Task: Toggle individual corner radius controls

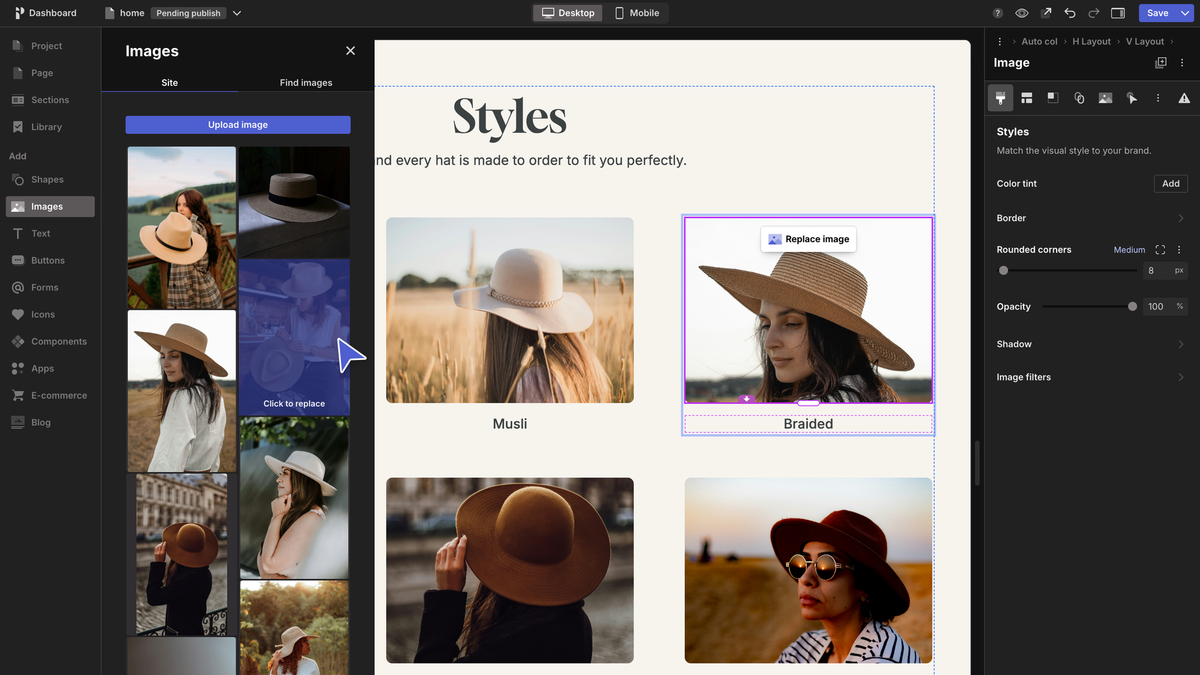Action: [1160, 250]
